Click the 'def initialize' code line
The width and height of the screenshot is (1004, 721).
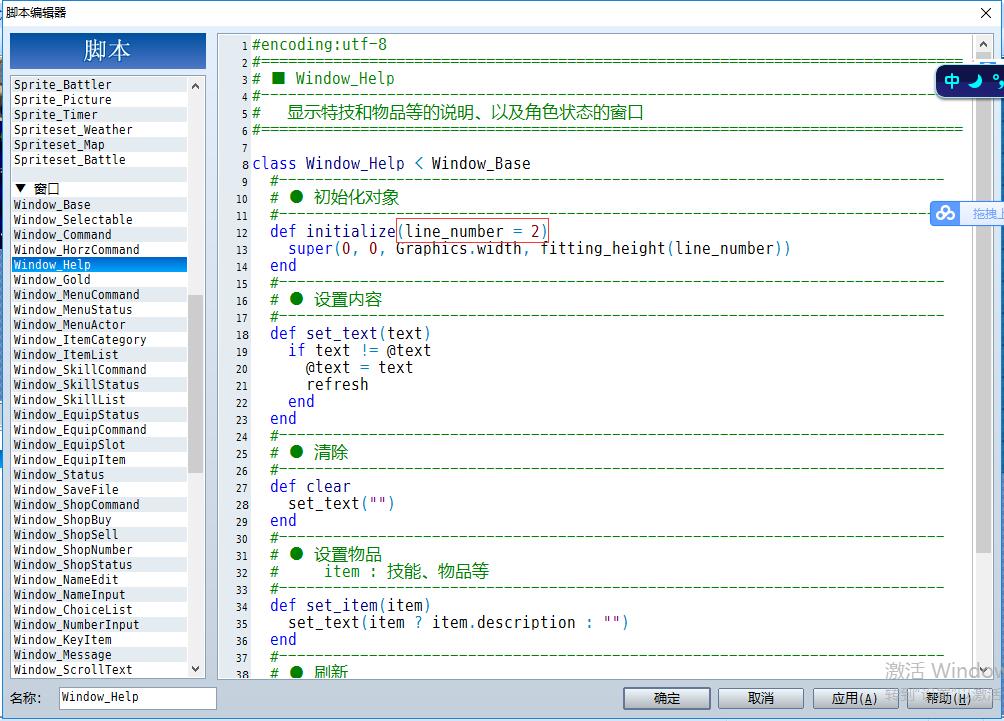pos(409,231)
